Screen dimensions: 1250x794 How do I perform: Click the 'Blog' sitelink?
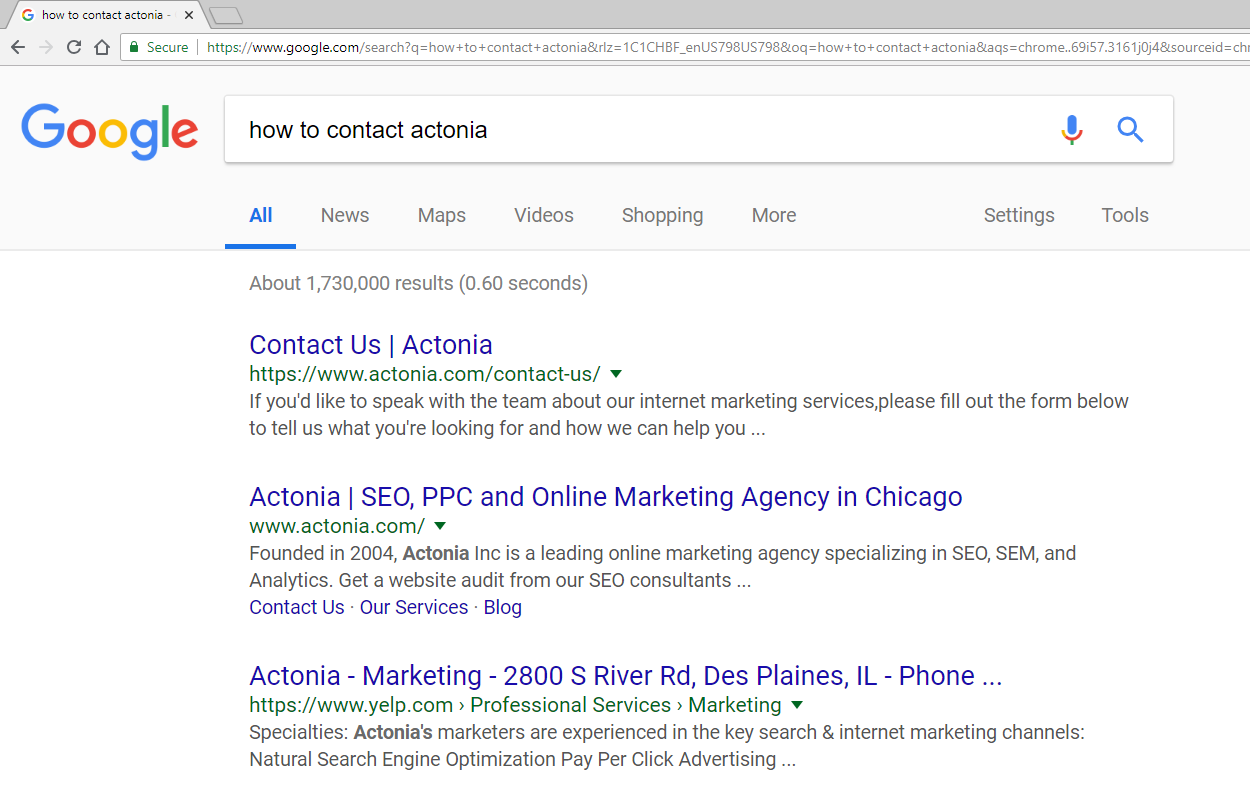pyautogui.click(x=503, y=607)
